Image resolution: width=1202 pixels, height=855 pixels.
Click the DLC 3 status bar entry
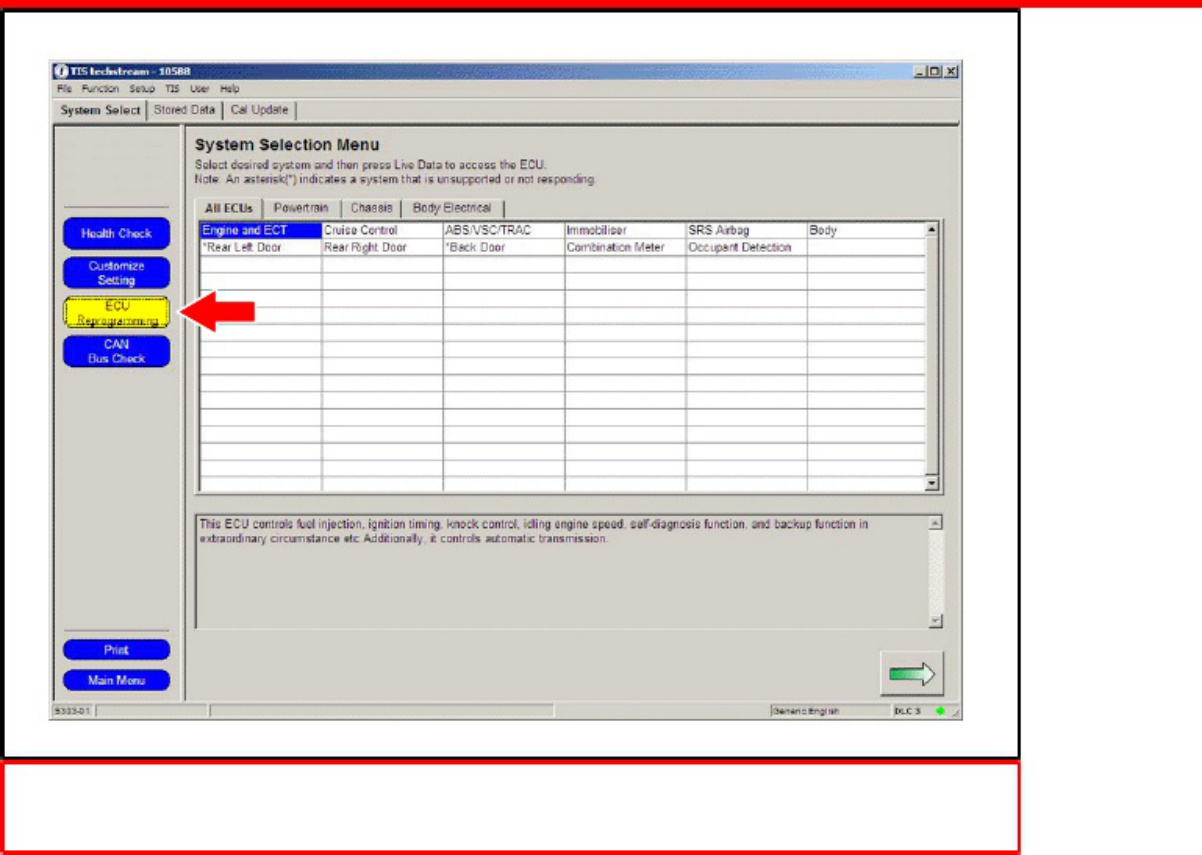(908, 711)
